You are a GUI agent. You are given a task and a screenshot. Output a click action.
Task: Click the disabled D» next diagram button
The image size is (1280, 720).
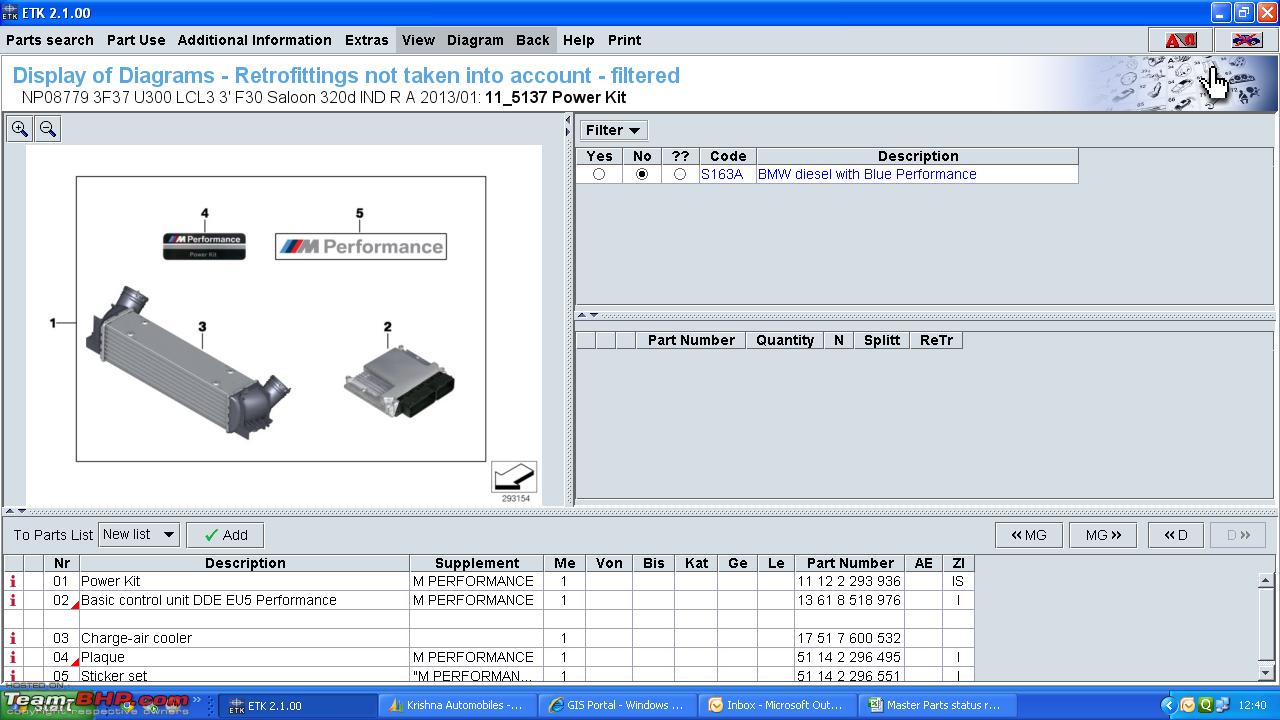coord(1238,535)
